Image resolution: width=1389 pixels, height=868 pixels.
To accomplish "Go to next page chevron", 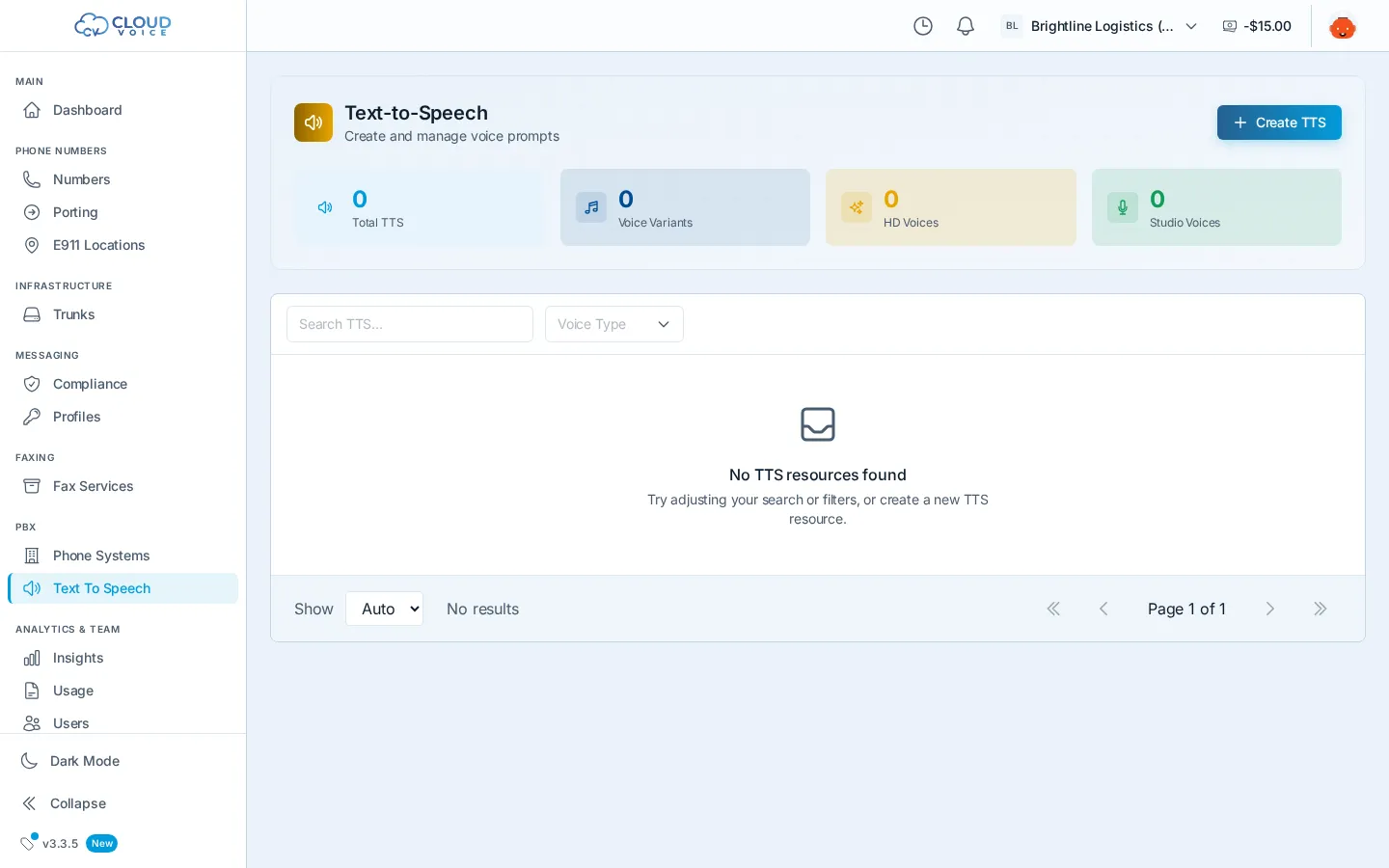I will (x=1270, y=609).
